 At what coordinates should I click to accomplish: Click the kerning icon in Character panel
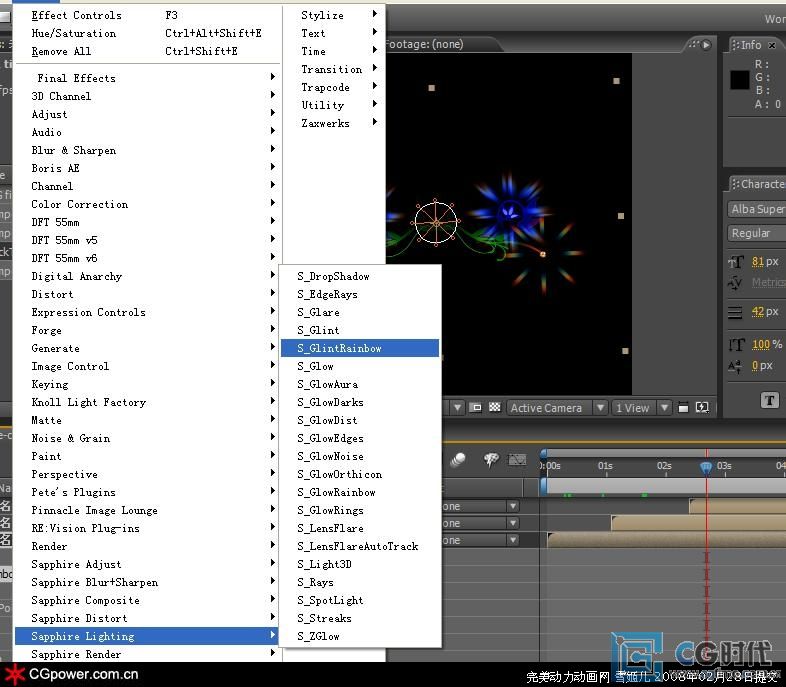735,283
